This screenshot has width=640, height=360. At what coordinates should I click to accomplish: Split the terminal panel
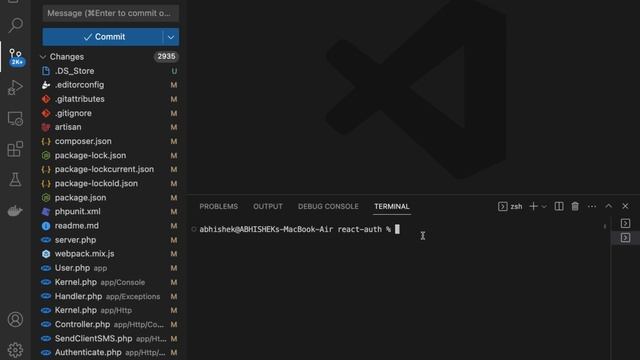[559, 207]
